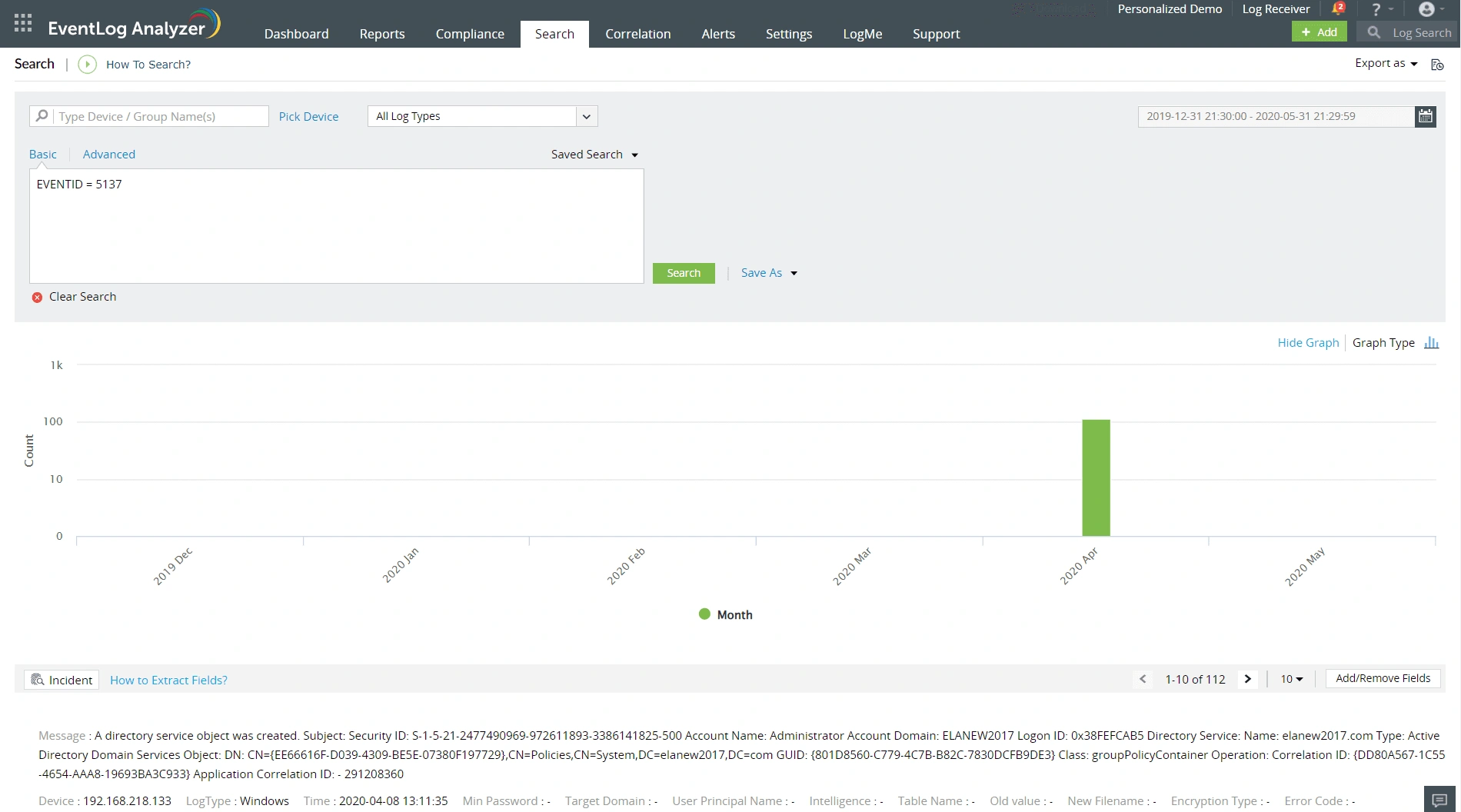This screenshot has height=812, width=1461.
Task: Run the green Search button
Action: 684,273
